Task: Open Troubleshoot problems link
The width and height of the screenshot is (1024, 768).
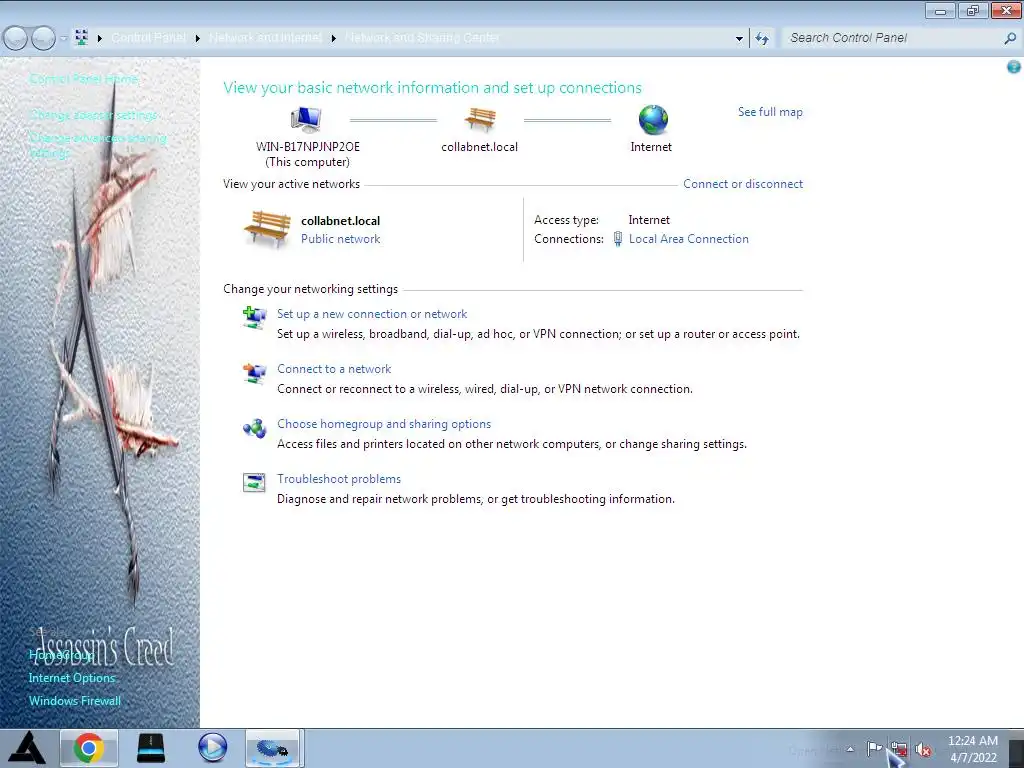Action: (339, 479)
